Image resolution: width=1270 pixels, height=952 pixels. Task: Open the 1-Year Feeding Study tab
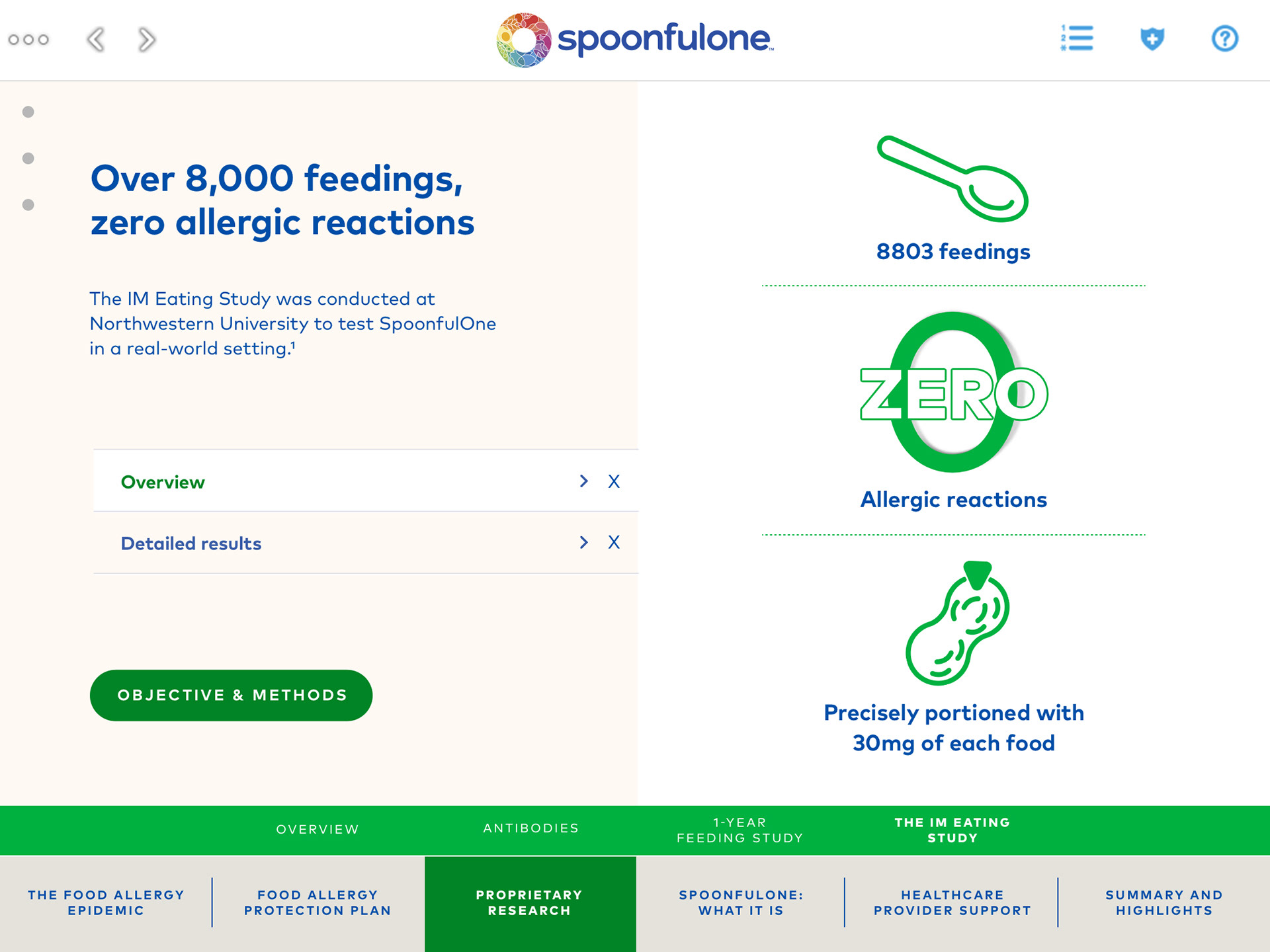(740, 830)
